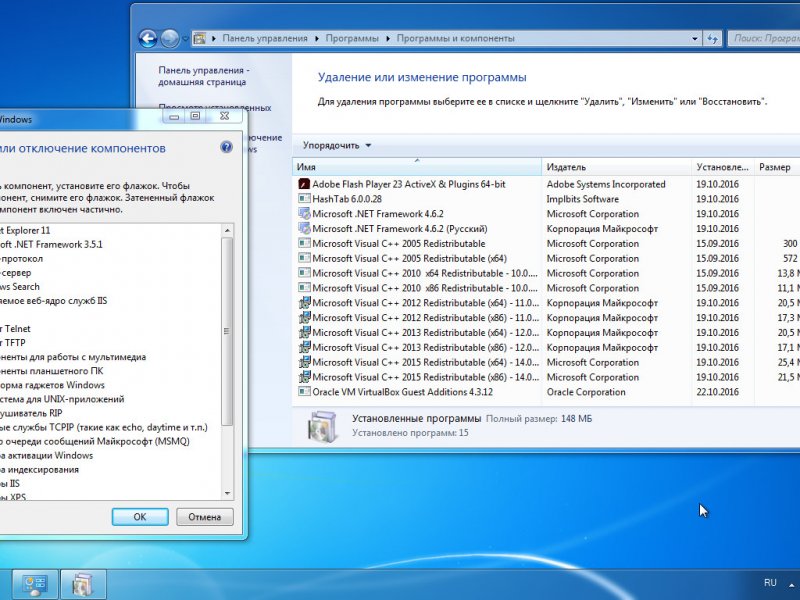Expand breadcrumb arrow before Программы и компоненты

pyautogui.click(x=388, y=38)
